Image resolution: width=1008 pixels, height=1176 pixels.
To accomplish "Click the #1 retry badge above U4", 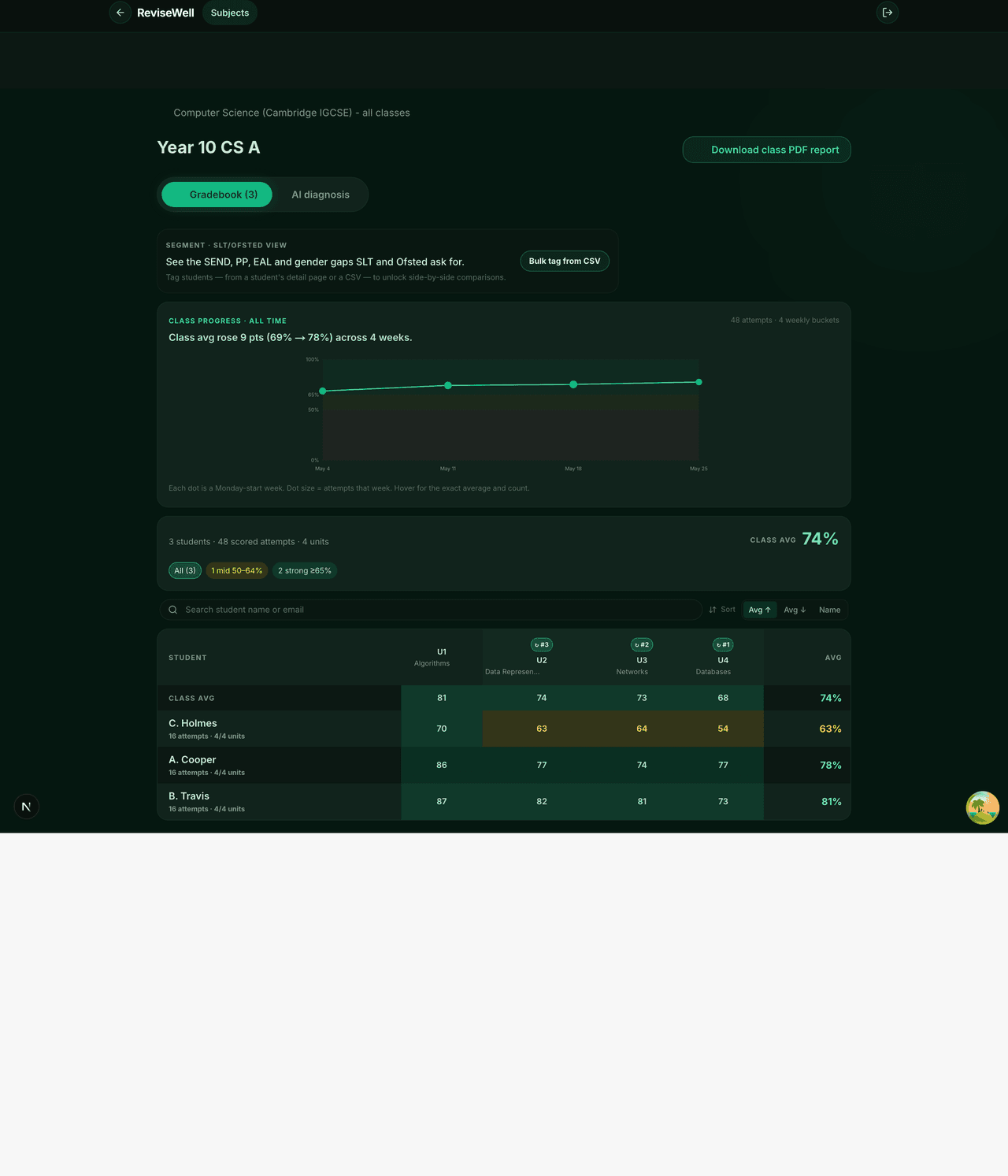I will tap(723, 644).
